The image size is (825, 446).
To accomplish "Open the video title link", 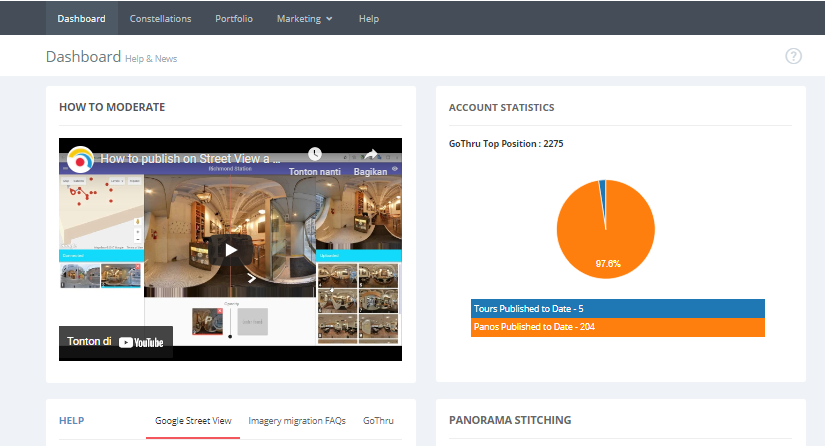I will (x=190, y=159).
